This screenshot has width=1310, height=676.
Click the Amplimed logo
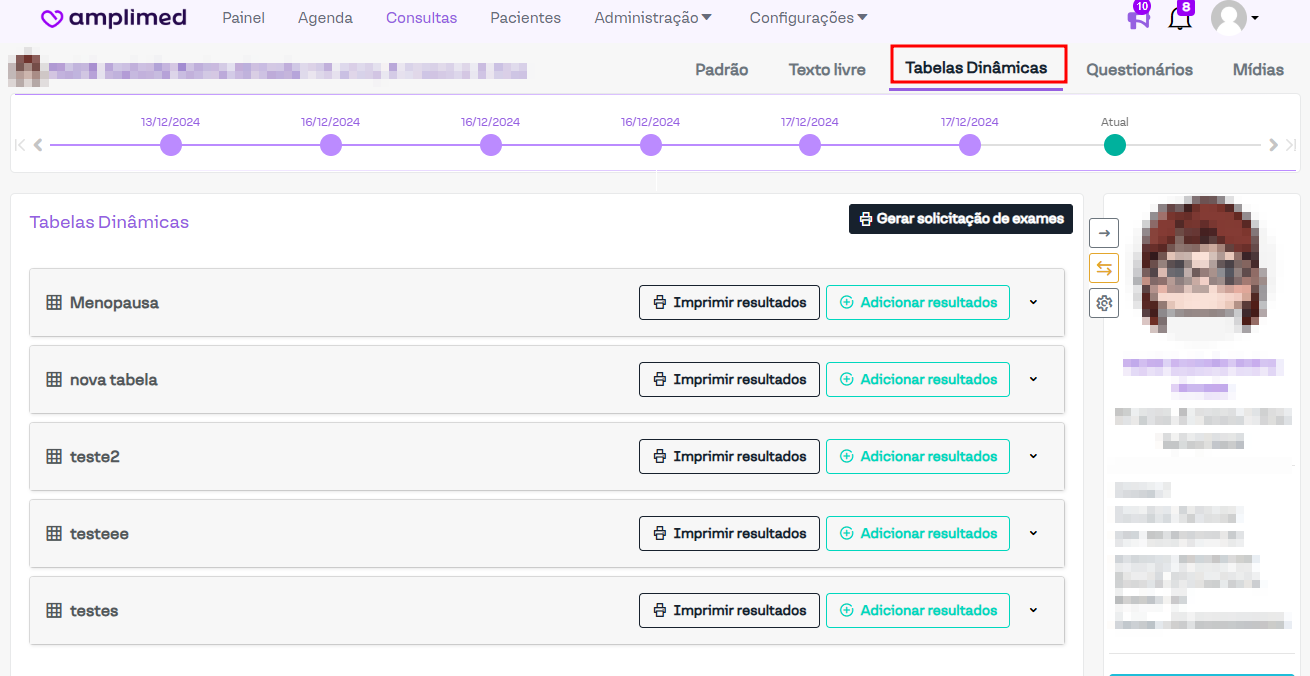point(114,18)
